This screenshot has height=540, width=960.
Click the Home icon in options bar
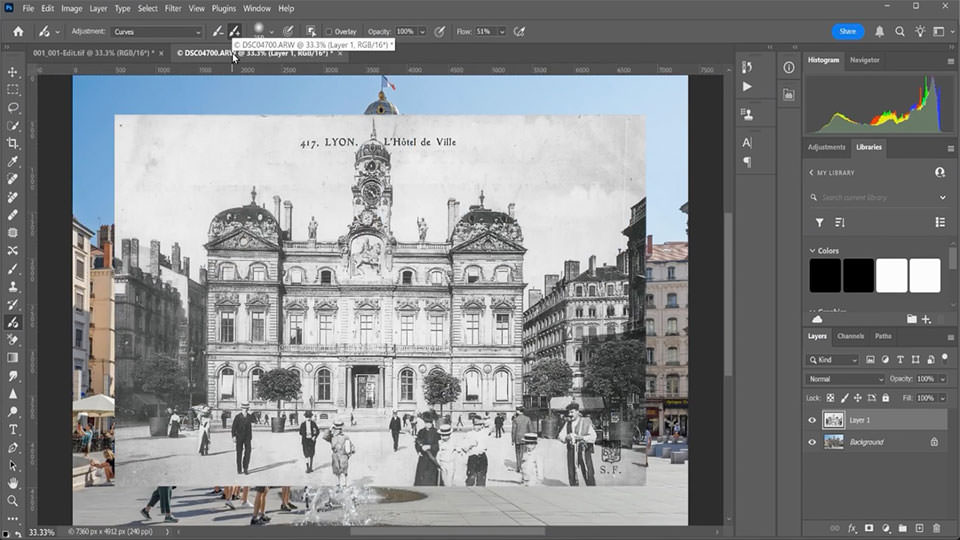click(17, 31)
